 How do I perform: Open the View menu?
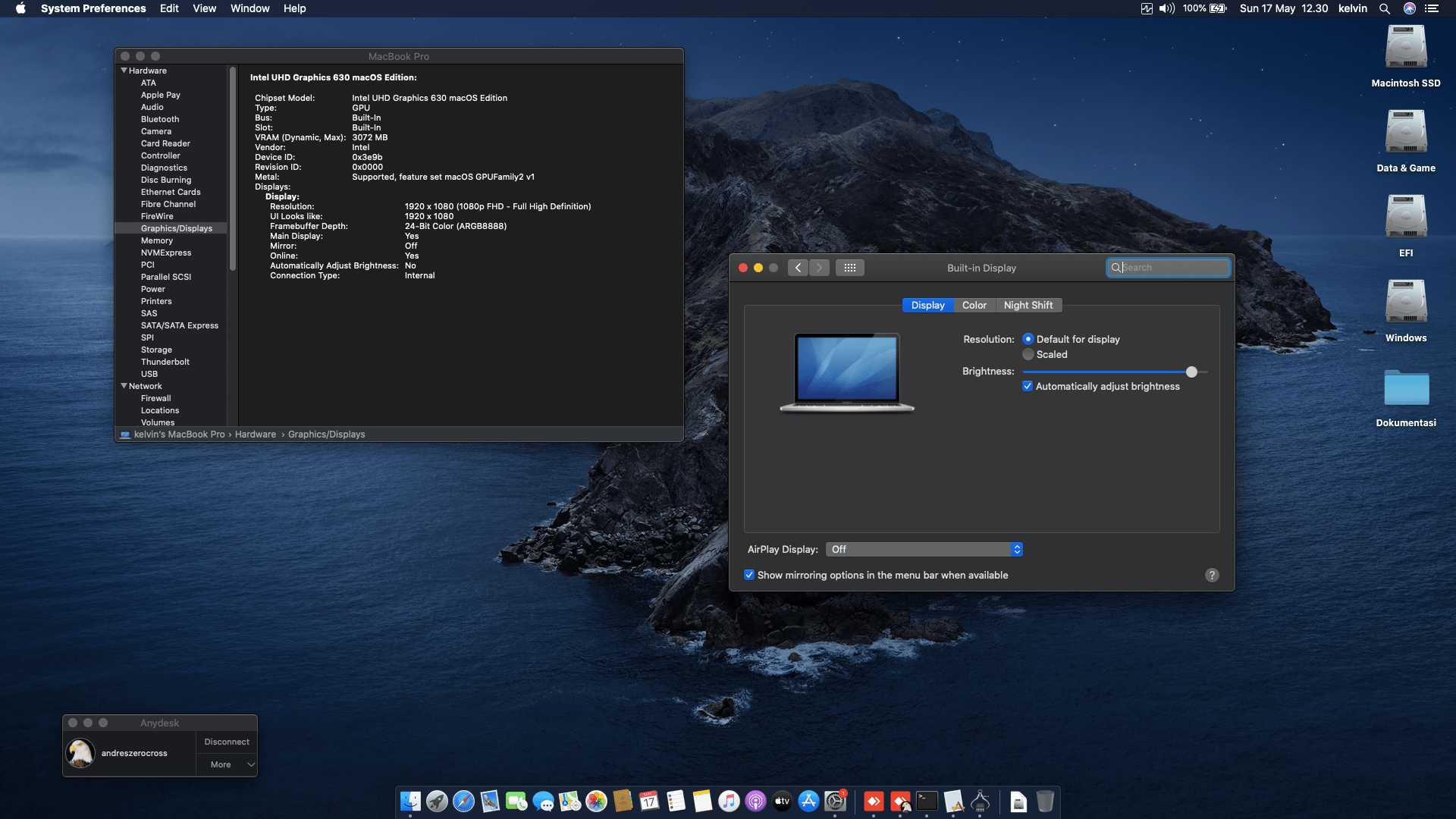tap(205, 8)
